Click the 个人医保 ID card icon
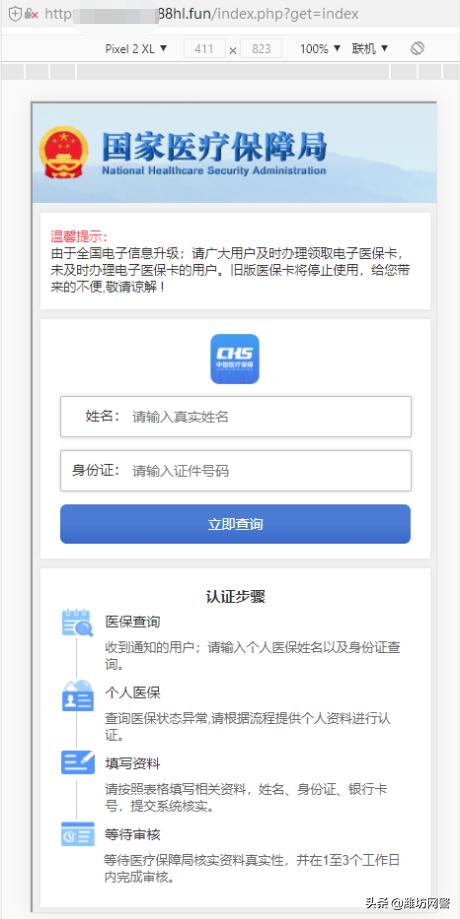 click(77, 696)
